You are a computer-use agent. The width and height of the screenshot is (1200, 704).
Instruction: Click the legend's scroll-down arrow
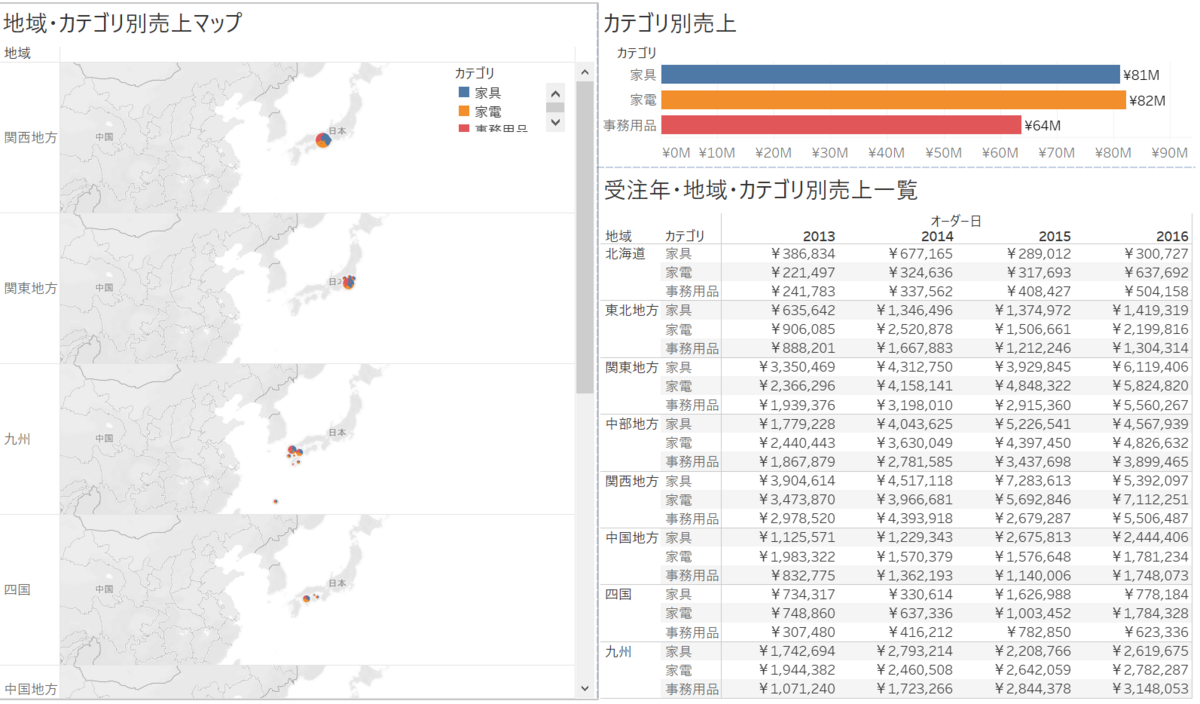(x=555, y=121)
